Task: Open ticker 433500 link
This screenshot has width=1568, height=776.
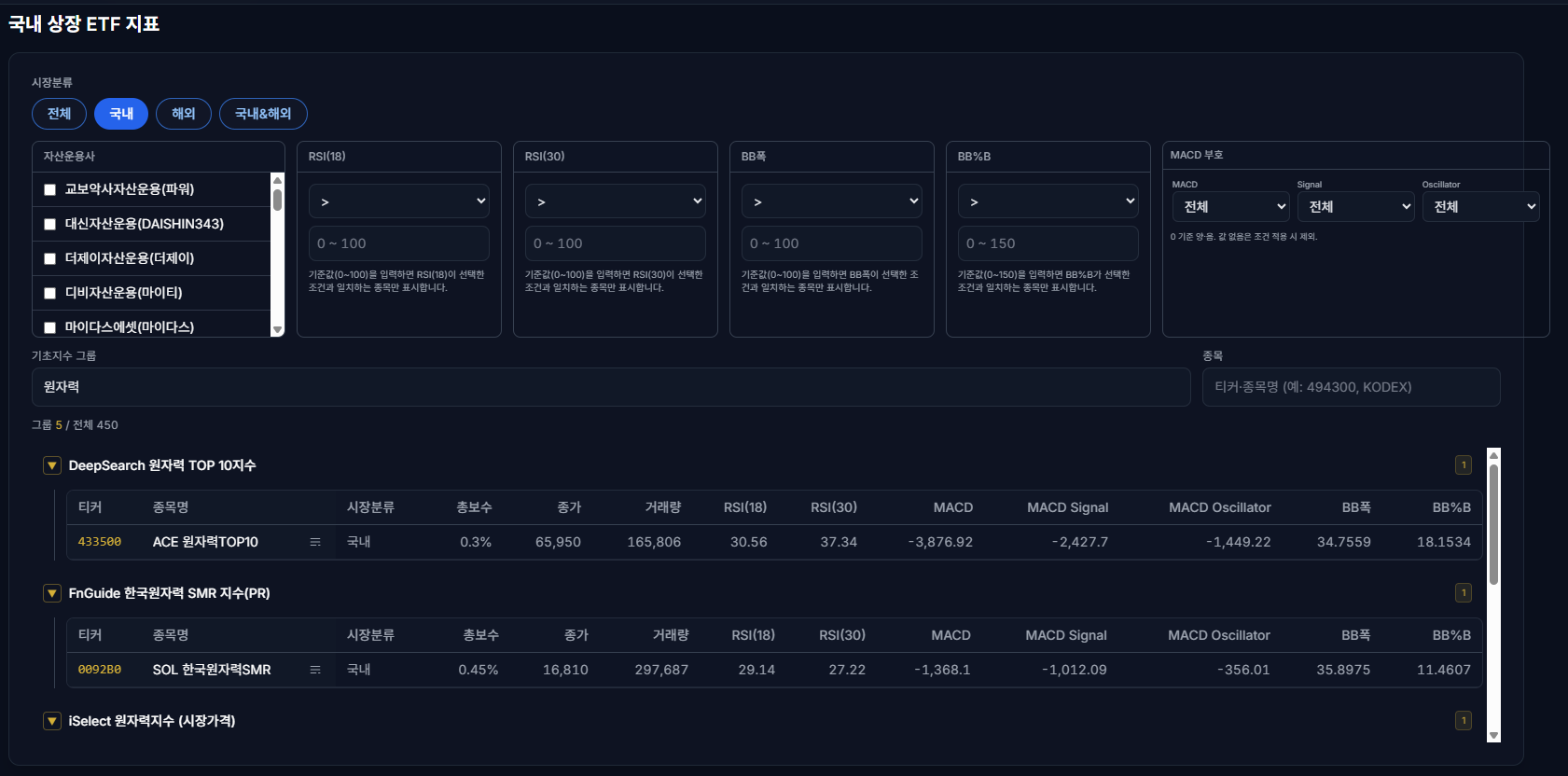Action: (100, 542)
